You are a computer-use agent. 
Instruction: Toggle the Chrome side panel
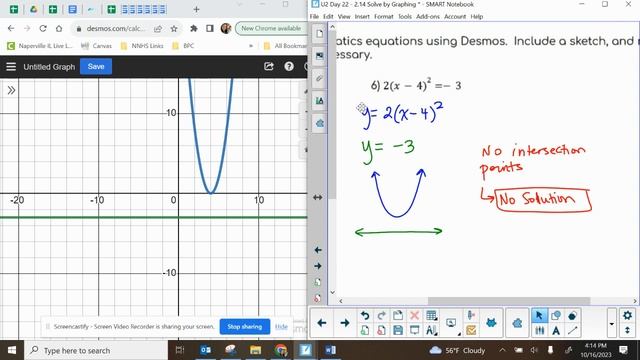[210, 29]
